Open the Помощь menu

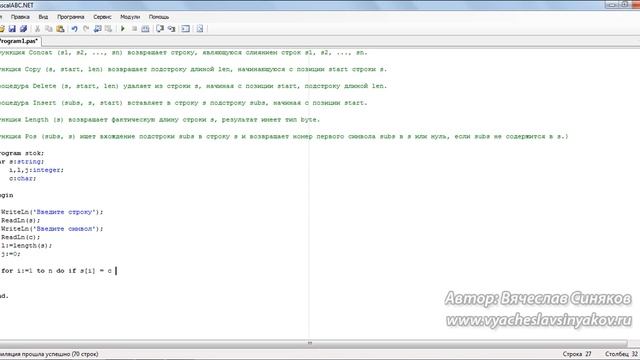pyautogui.click(x=159, y=17)
